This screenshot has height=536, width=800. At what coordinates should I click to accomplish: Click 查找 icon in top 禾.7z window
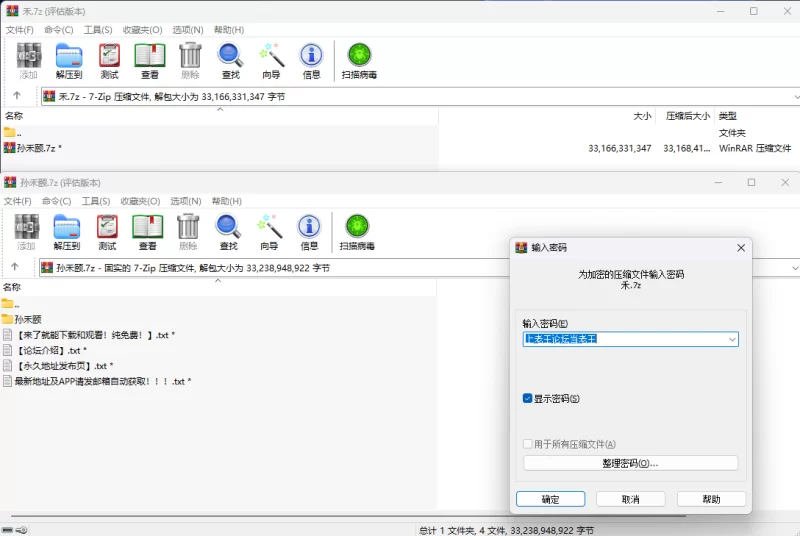[x=231, y=61]
